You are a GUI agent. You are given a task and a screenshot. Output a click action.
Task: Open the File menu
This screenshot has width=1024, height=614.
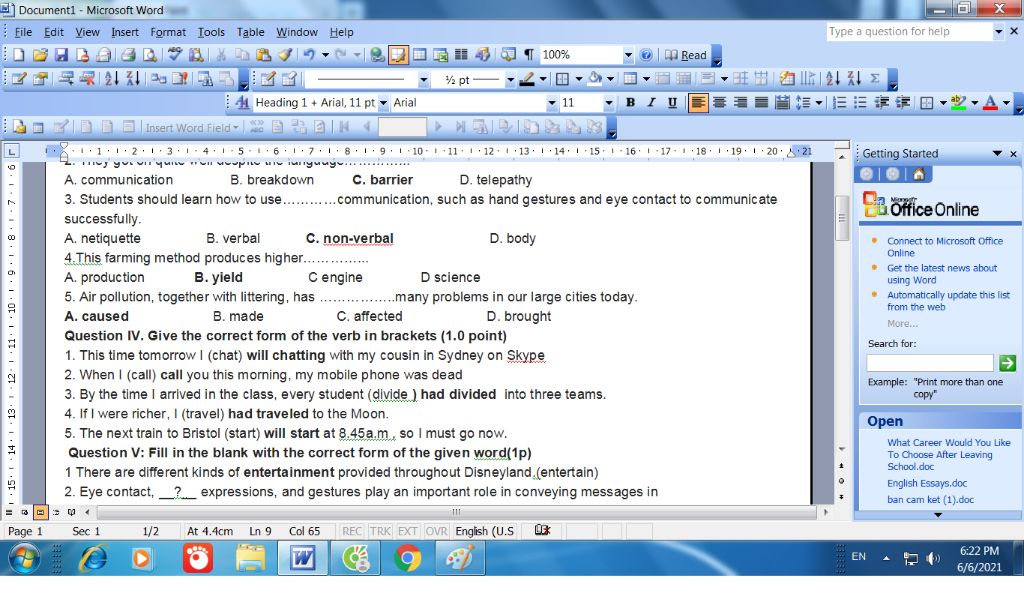point(23,32)
